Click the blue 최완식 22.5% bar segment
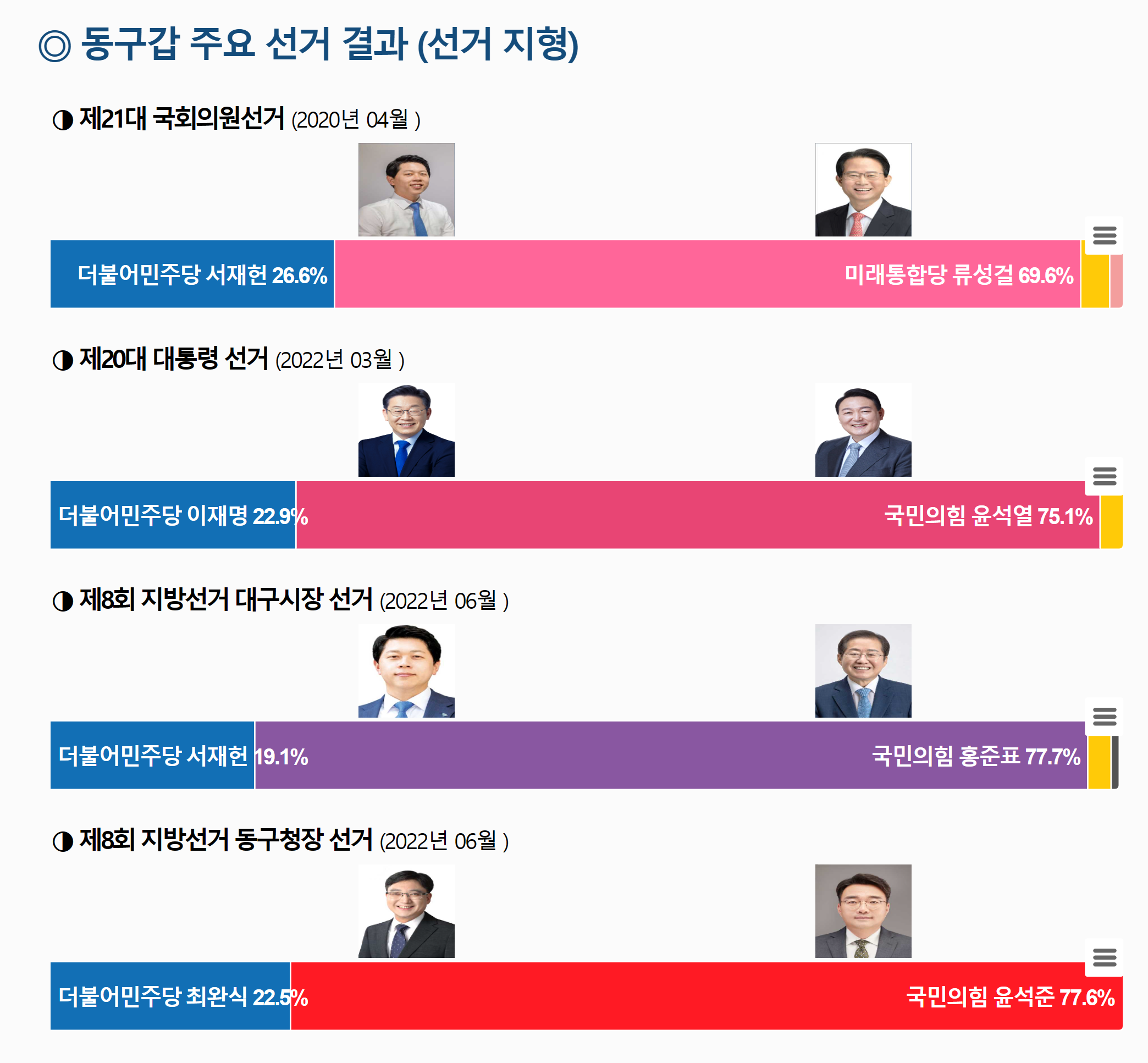The height and width of the screenshot is (1063, 1148). 170,996
